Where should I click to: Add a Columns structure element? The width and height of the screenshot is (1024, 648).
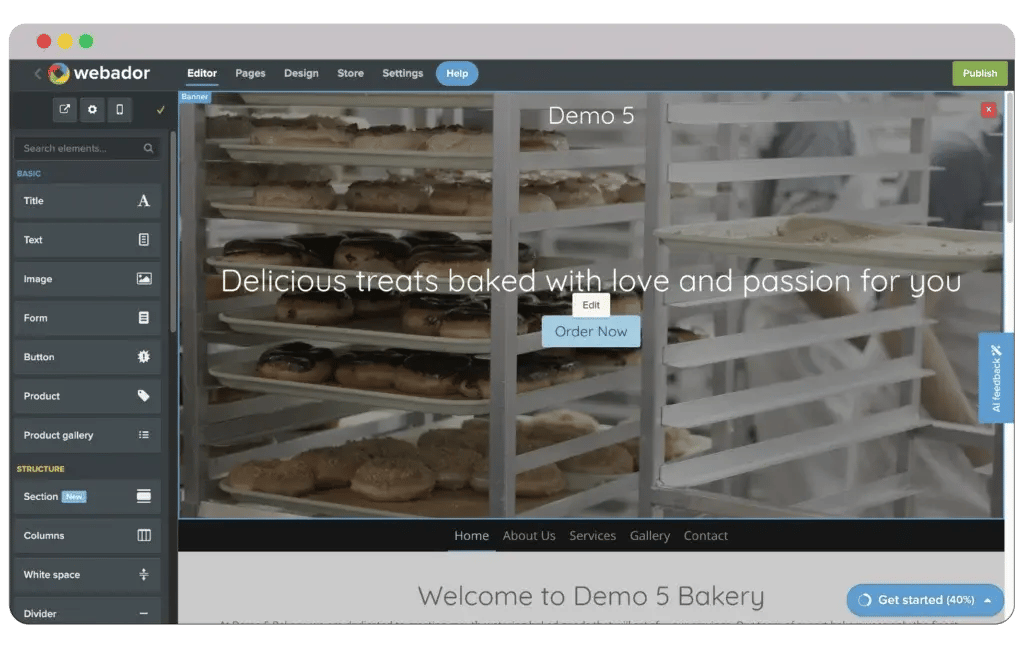(x=87, y=536)
